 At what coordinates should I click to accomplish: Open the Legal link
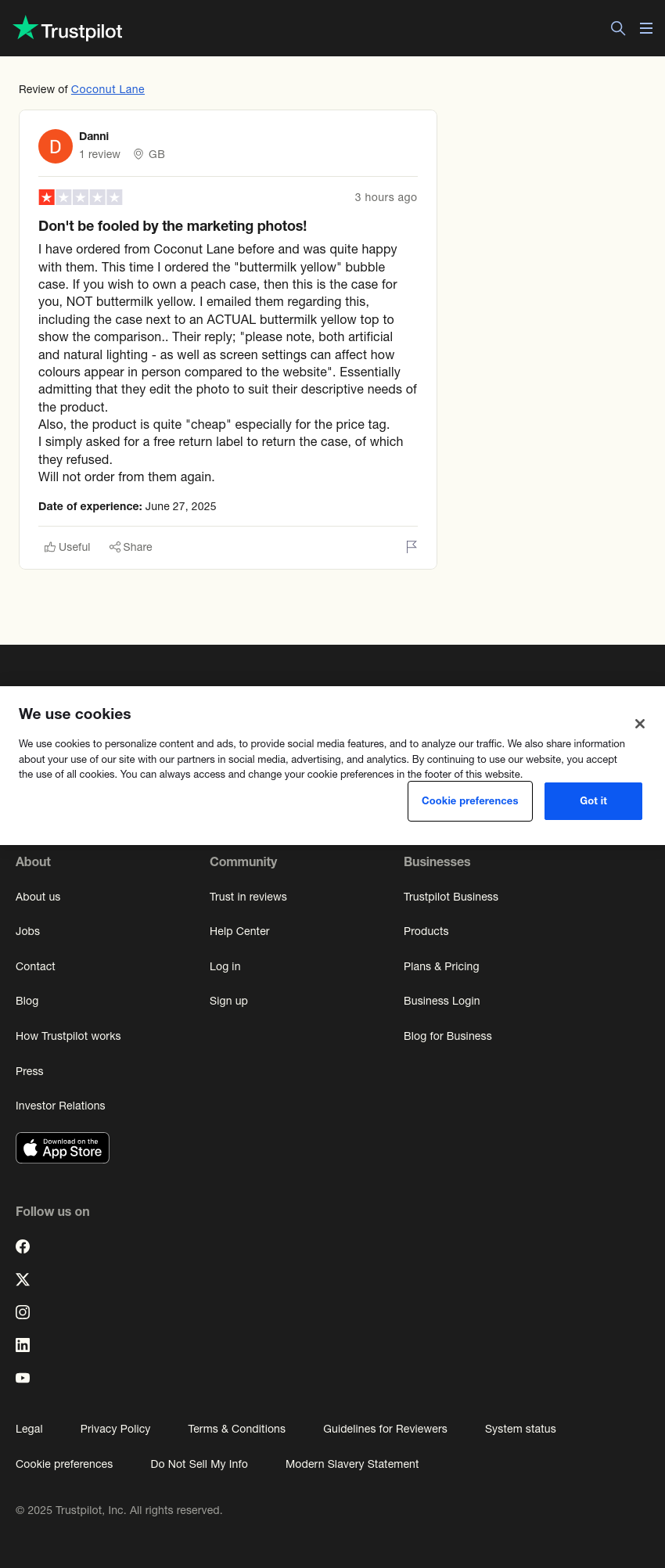tap(29, 1429)
